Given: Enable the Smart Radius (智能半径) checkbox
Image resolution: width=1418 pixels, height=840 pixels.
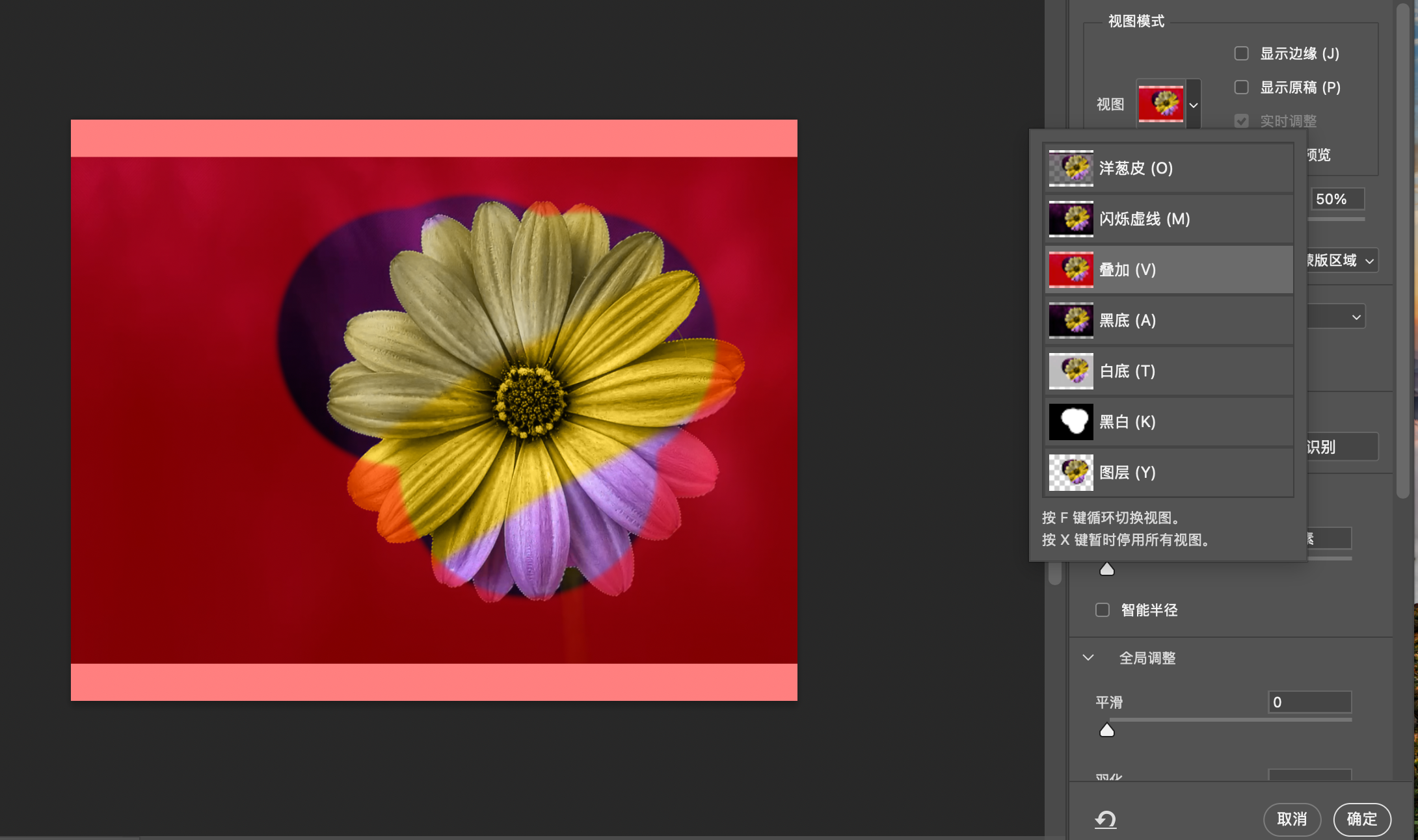Looking at the screenshot, I should 1103,610.
